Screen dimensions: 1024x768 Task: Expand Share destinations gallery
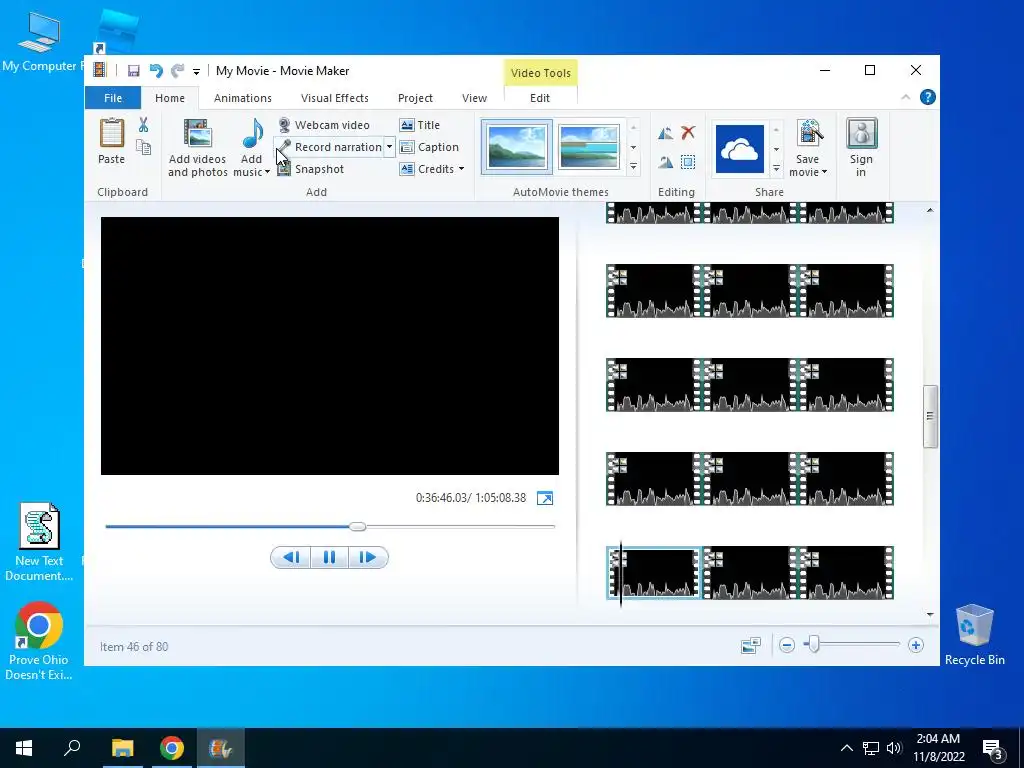[776, 168]
